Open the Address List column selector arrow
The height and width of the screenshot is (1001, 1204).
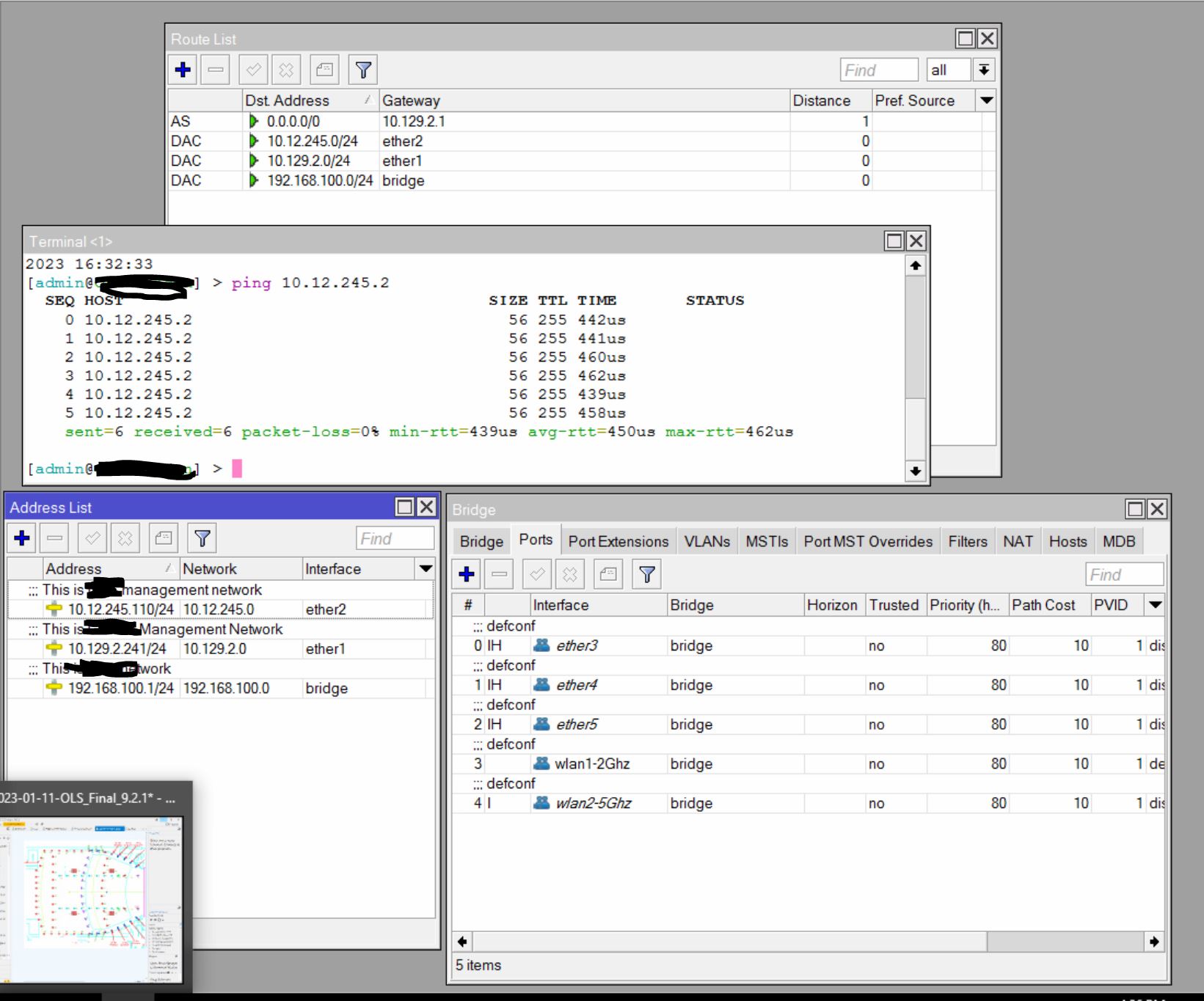pyautogui.click(x=426, y=568)
